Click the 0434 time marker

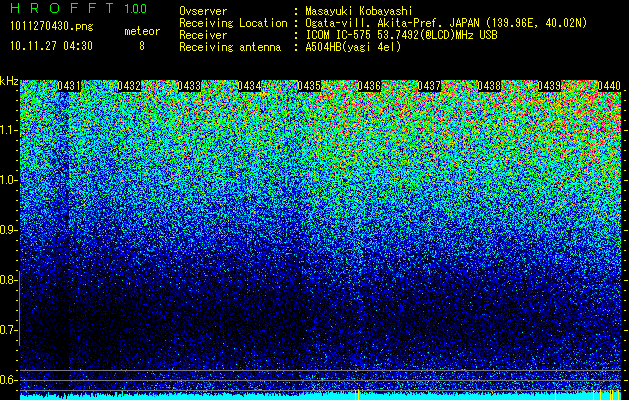(249, 86)
